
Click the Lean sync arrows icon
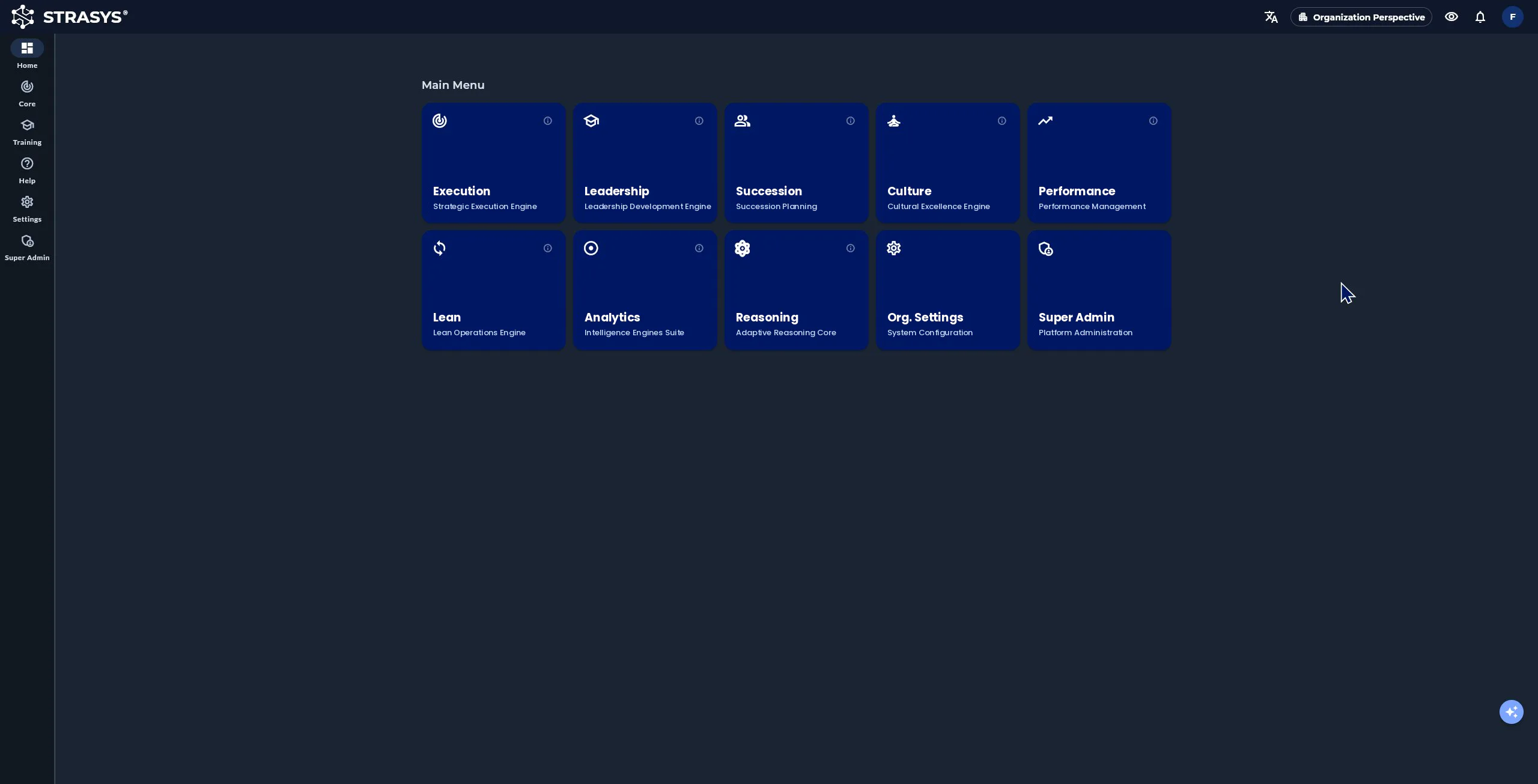point(440,248)
